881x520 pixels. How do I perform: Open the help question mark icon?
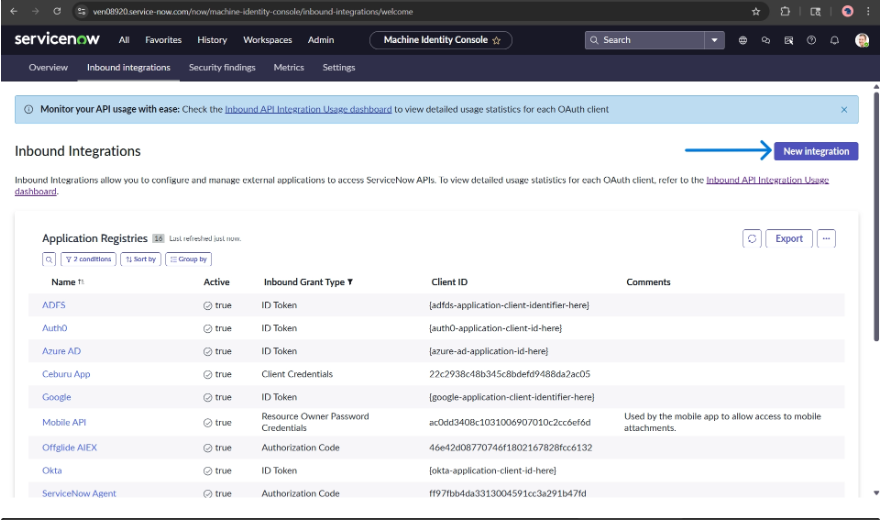coord(811,40)
